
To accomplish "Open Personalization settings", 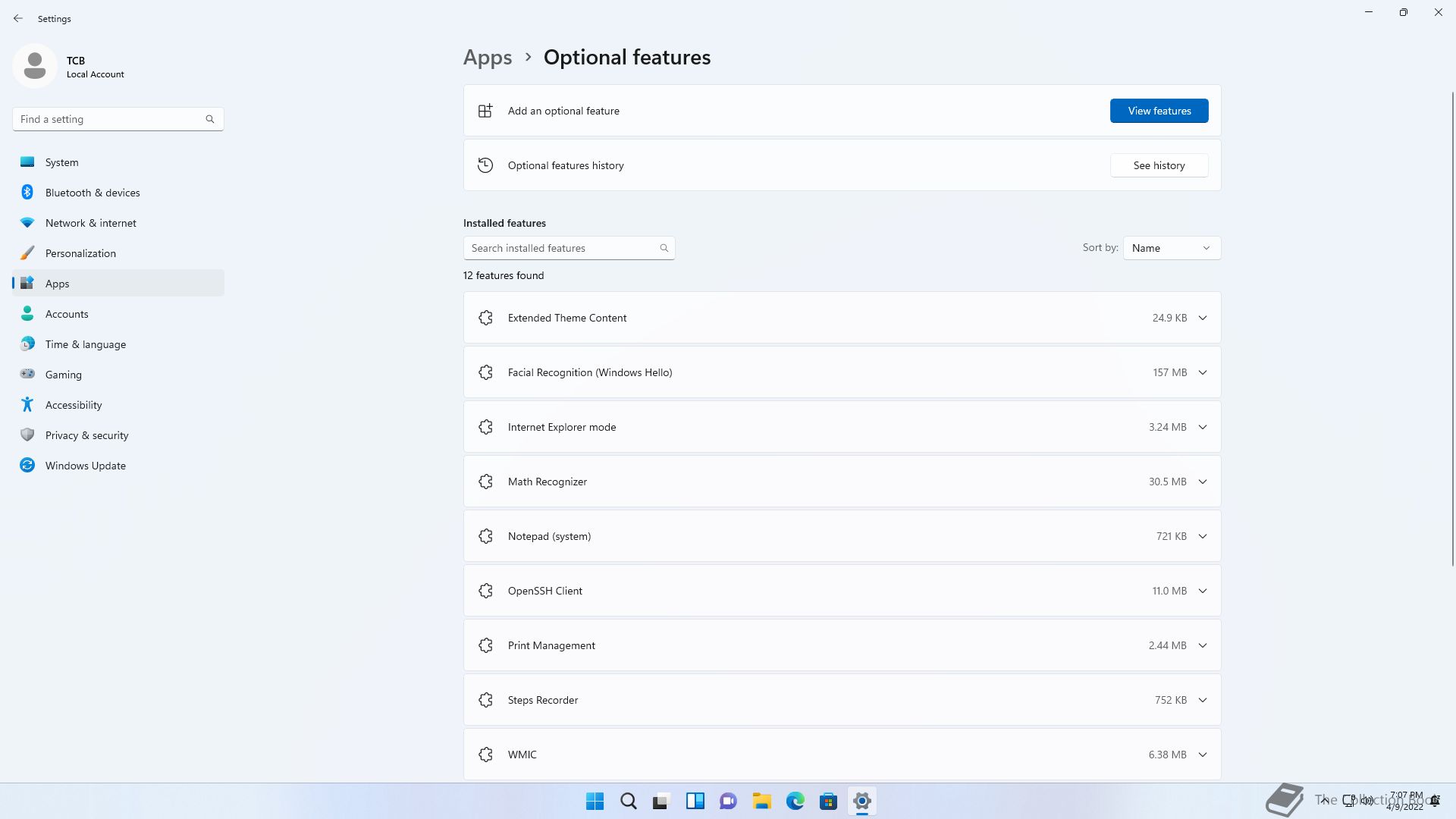I will coord(118,253).
